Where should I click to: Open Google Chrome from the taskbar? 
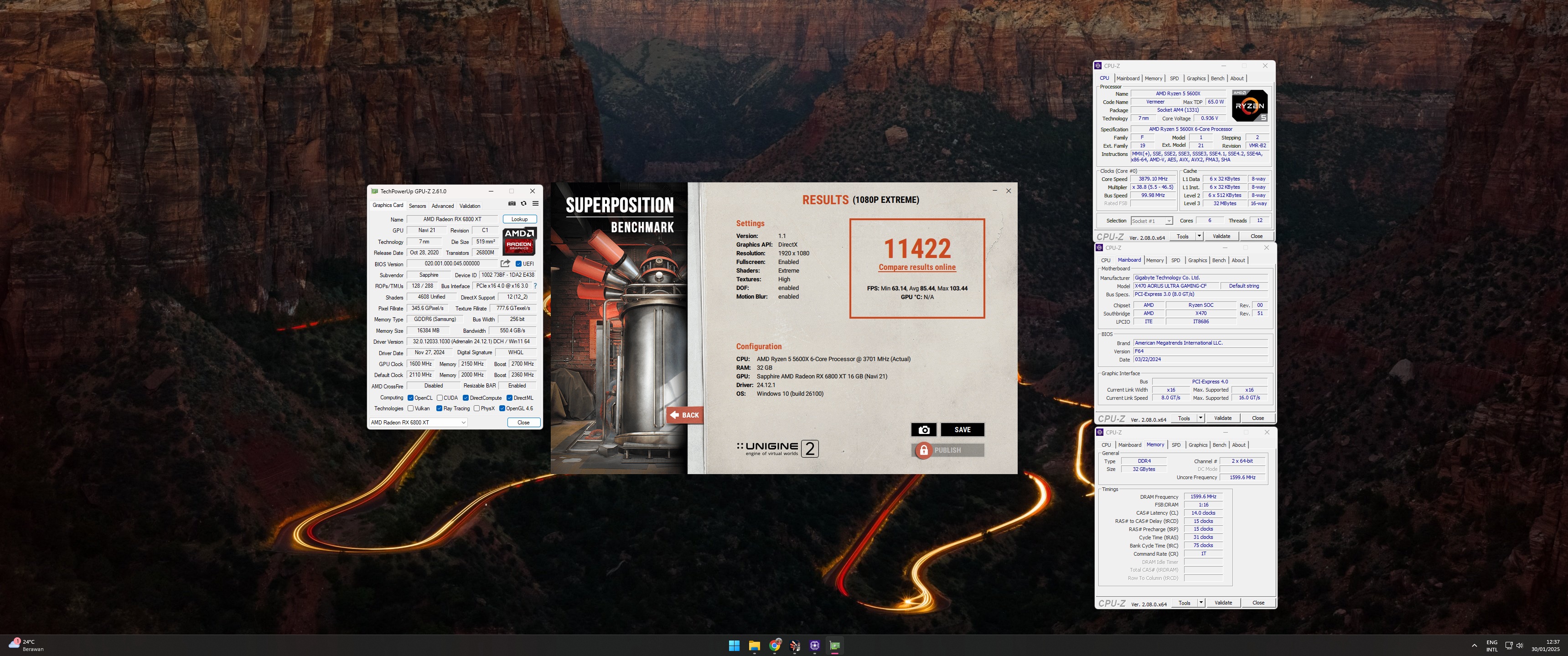774,646
